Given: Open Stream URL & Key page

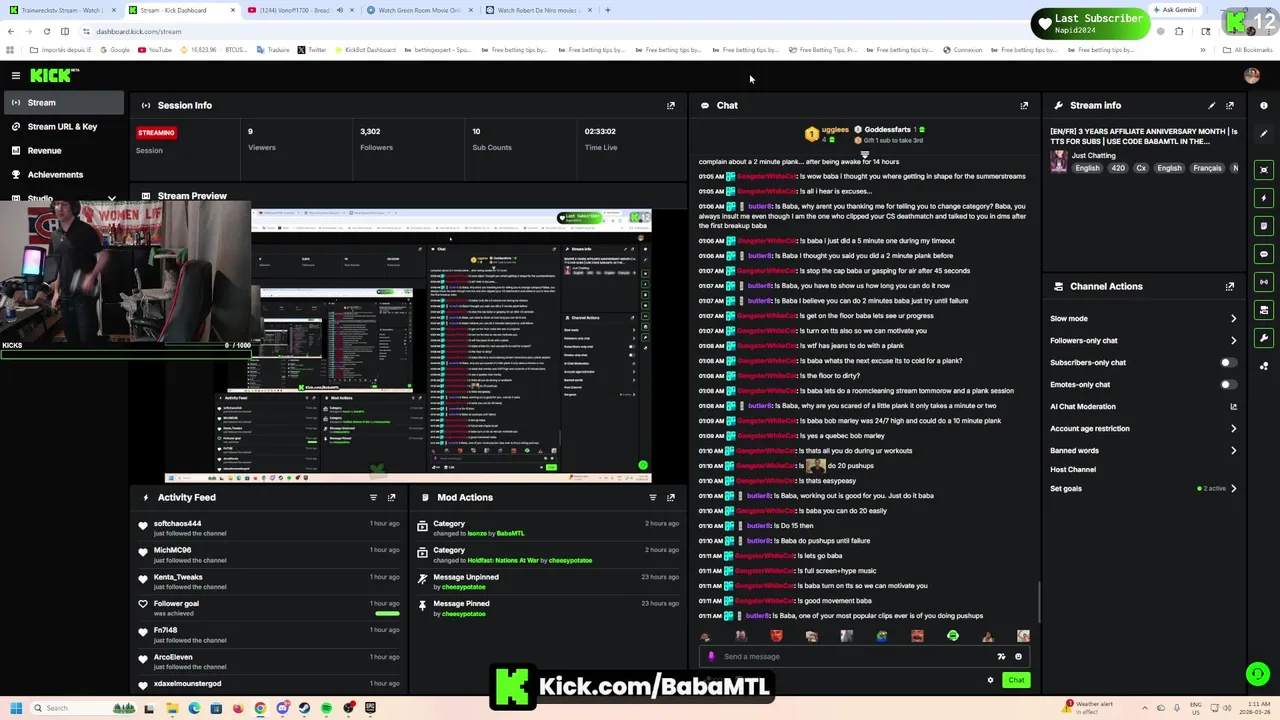Looking at the screenshot, I should click(62, 127).
